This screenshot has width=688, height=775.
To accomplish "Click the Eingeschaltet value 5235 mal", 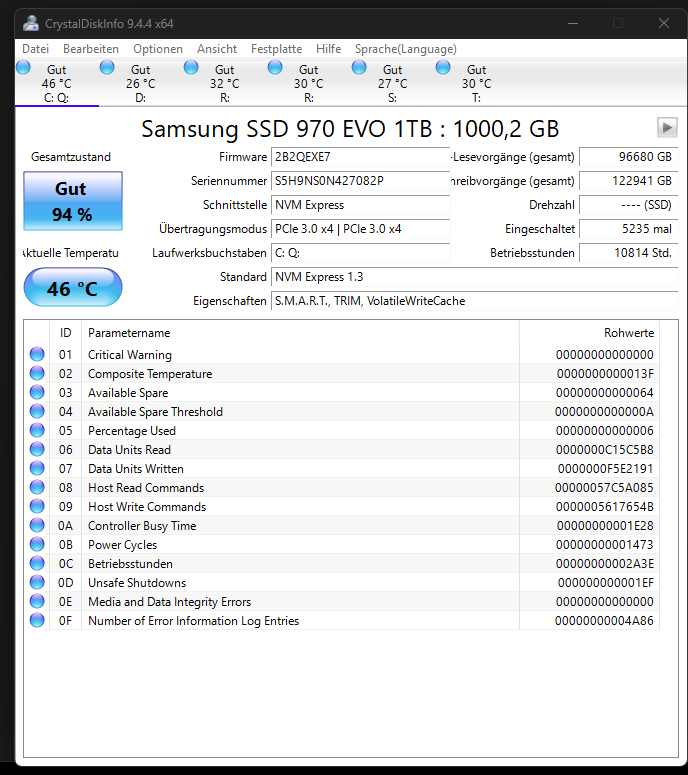I will click(x=628, y=229).
